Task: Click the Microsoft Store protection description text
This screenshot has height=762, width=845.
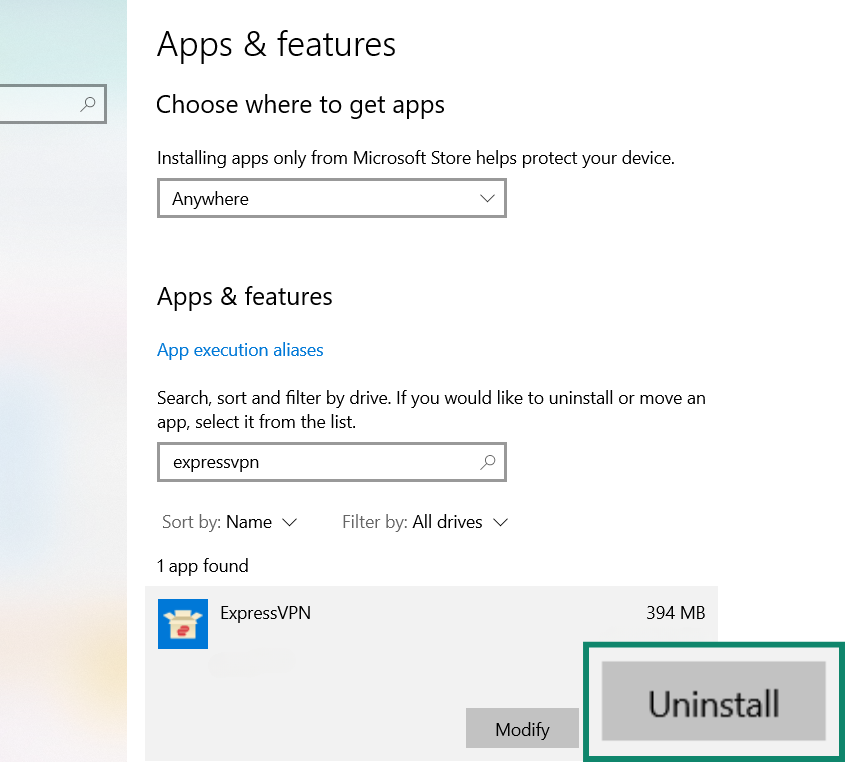Action: [x=416, y=158]
